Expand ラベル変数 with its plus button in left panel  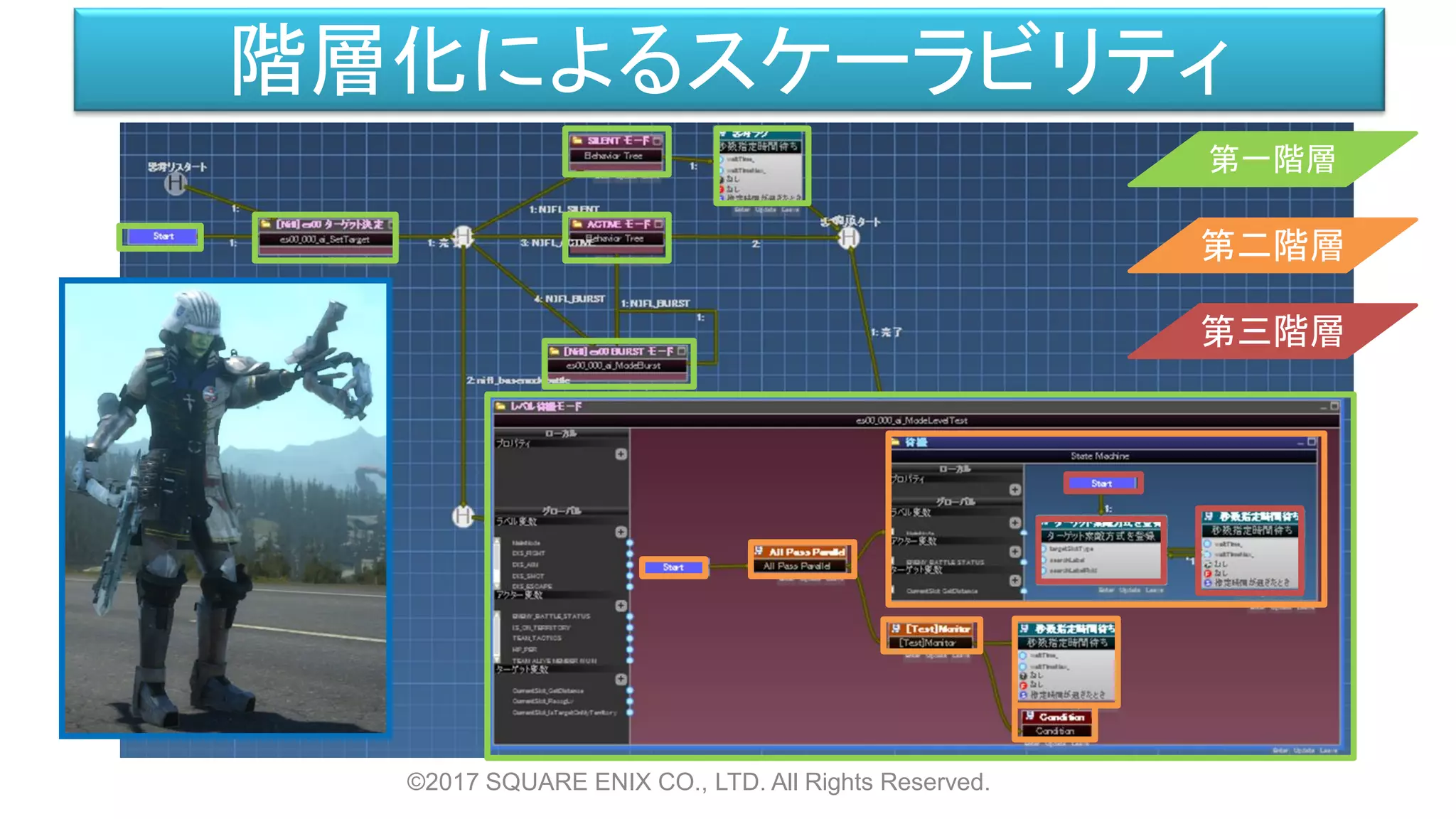tap(621, 532)
